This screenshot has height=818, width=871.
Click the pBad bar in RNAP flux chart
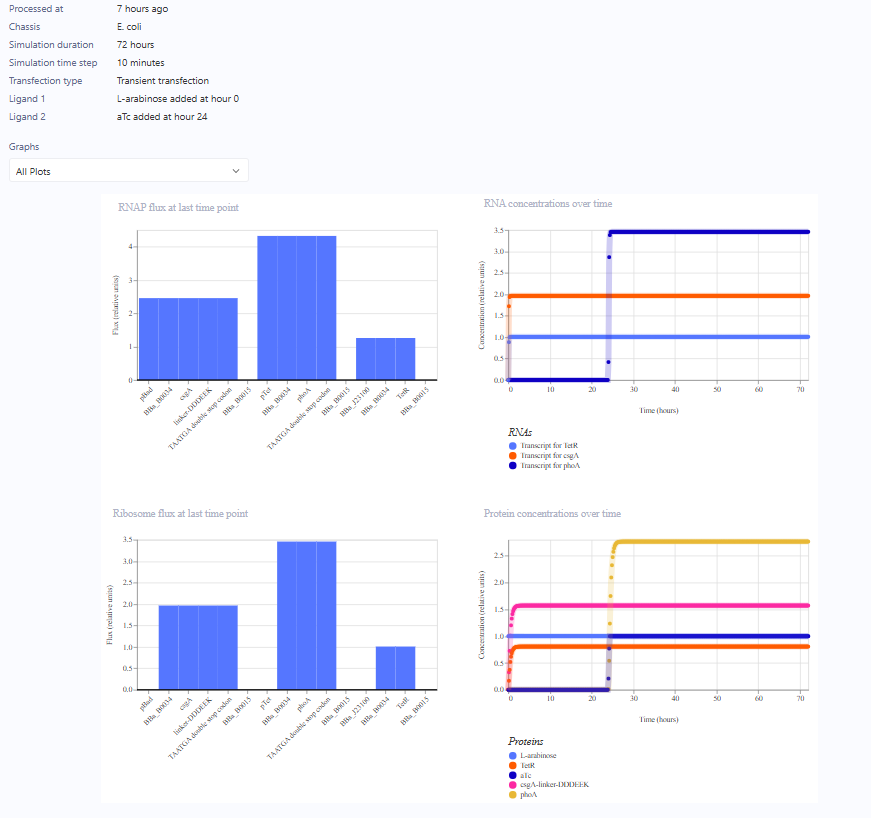(149, 339)
